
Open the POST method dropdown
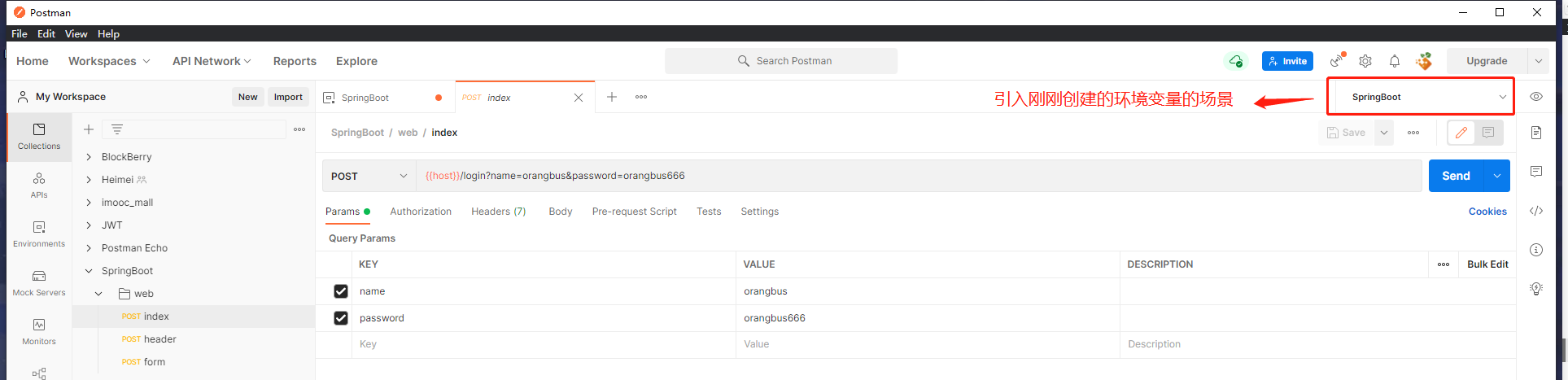(x=369, y=176)
